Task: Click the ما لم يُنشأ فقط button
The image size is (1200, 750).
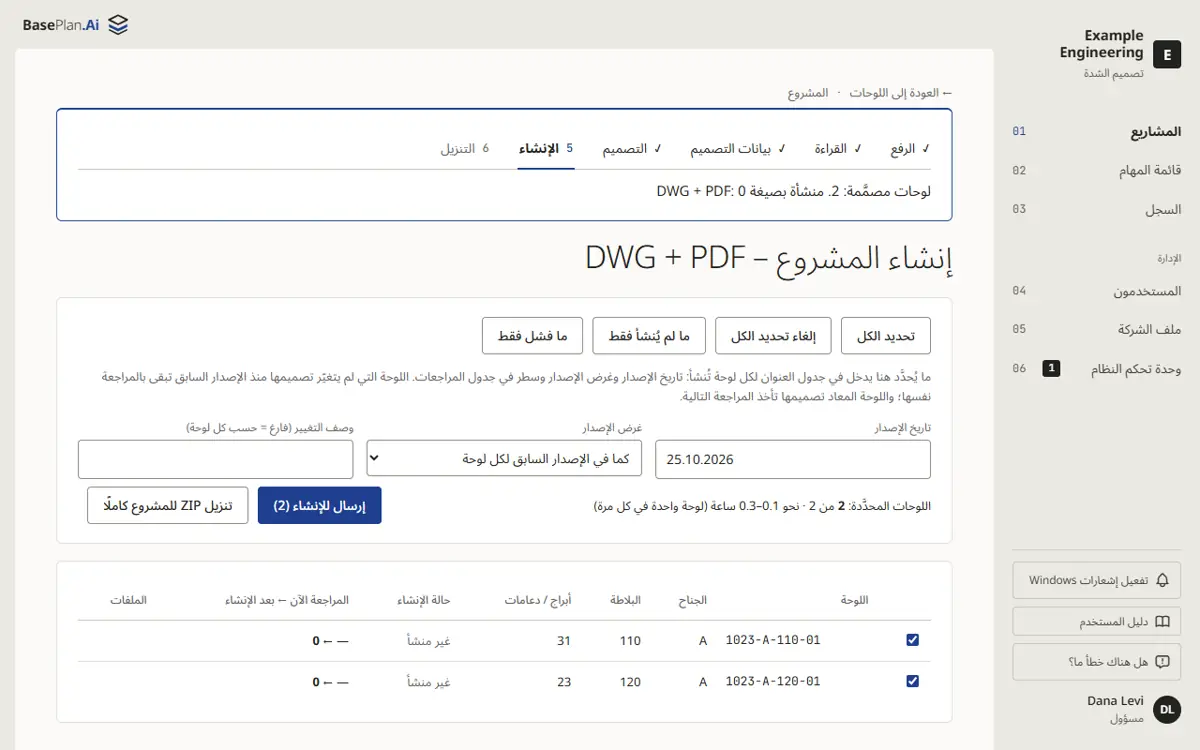Action: pyautogui.click(x=649, y=336)
